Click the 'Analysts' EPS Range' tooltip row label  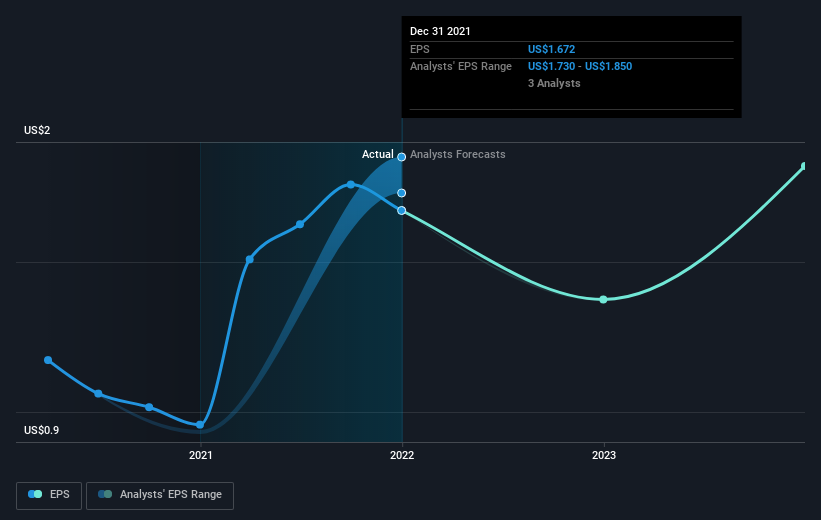click(461, 67)
